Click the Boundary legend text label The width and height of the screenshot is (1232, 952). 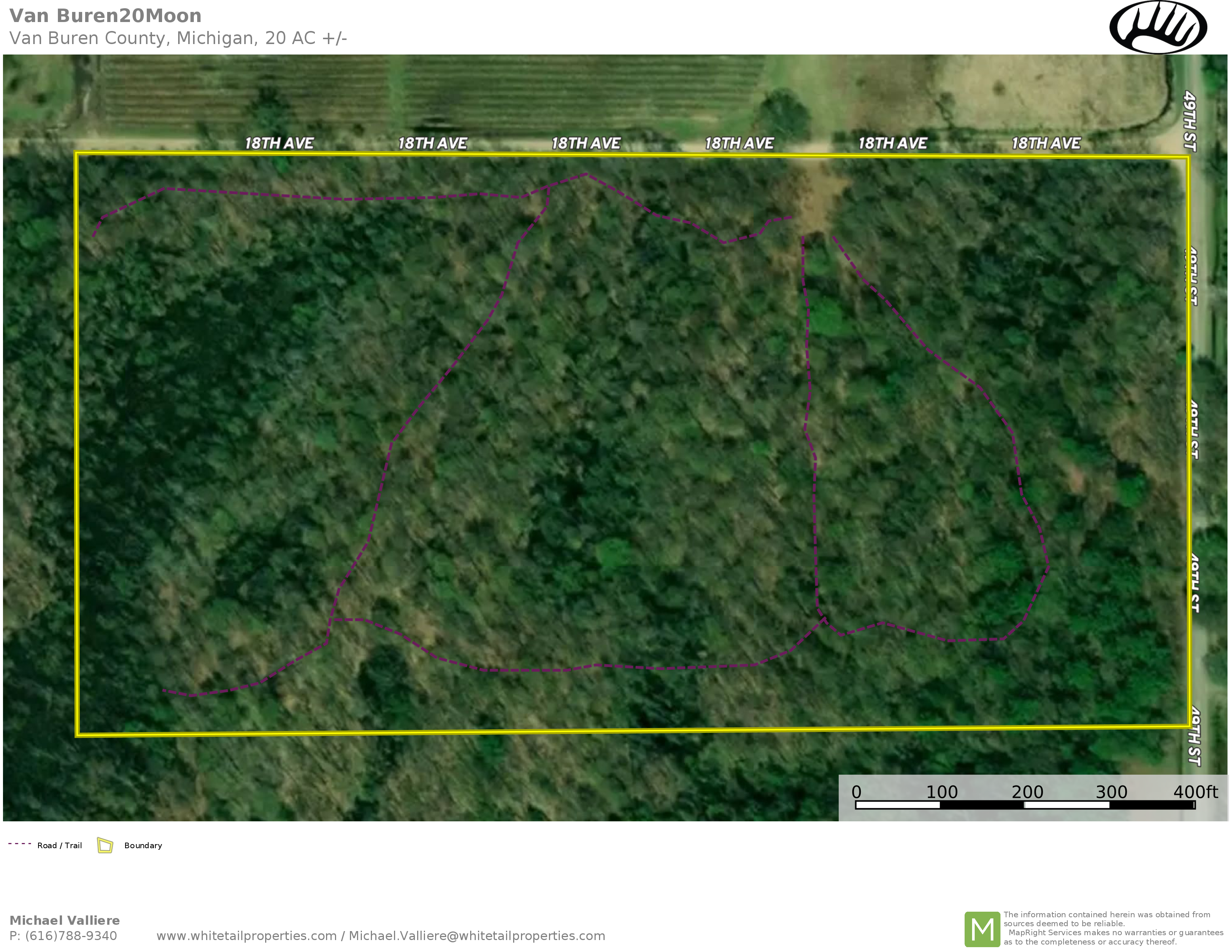coord(143,845)
